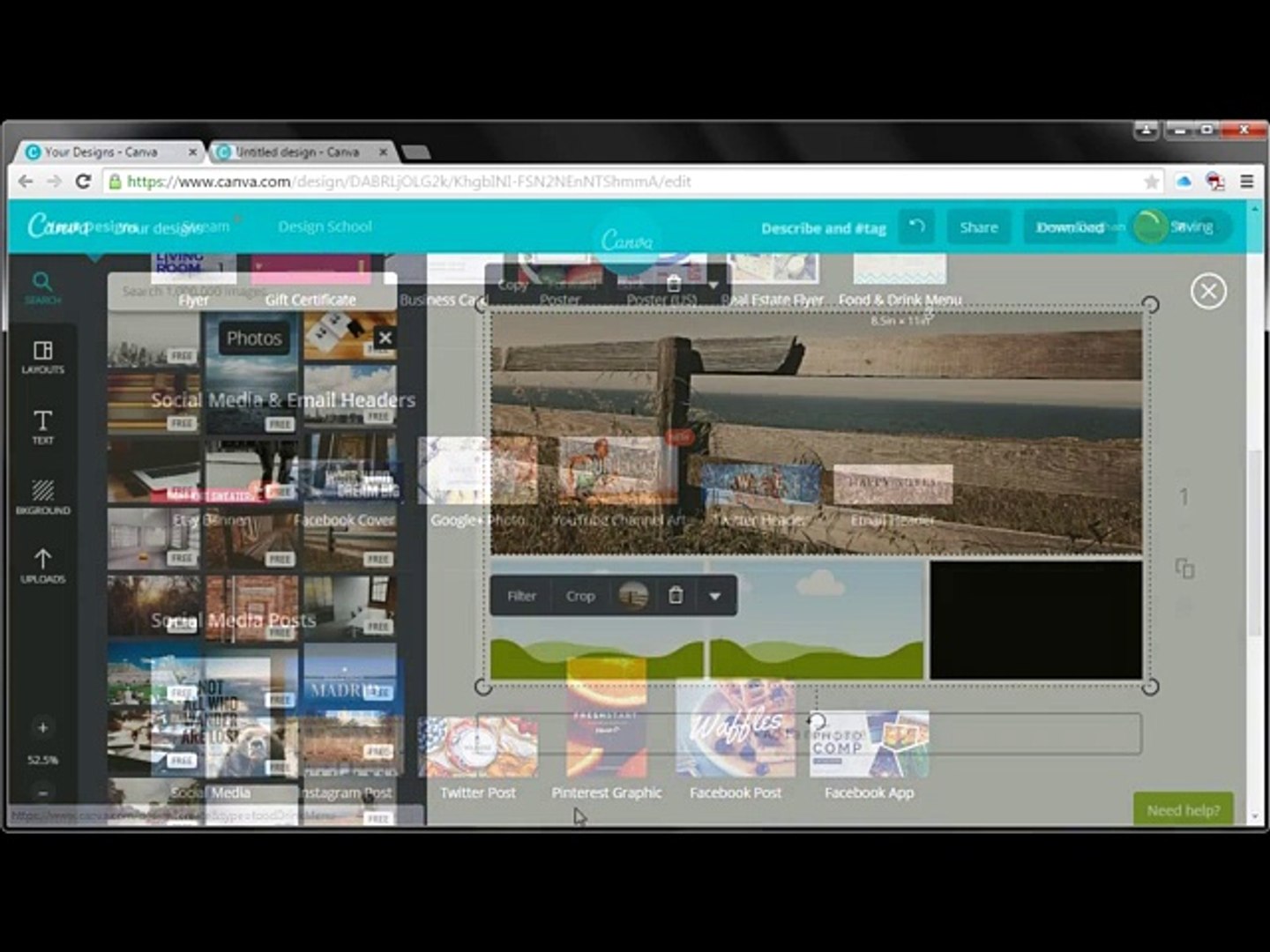Open Design School in header
1270x952 pixels.
tap(325, 227)
